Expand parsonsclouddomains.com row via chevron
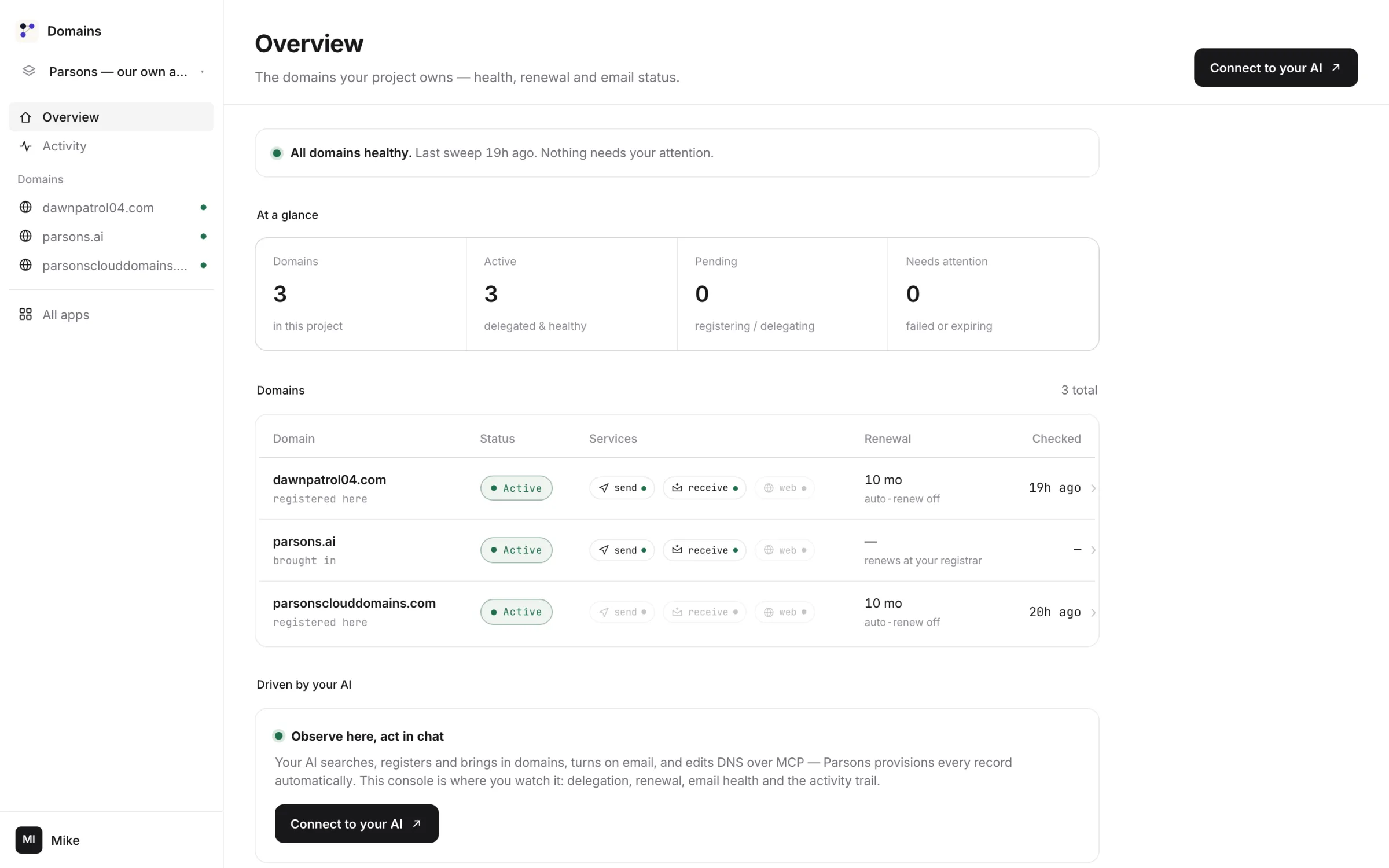 (1093, 612)
